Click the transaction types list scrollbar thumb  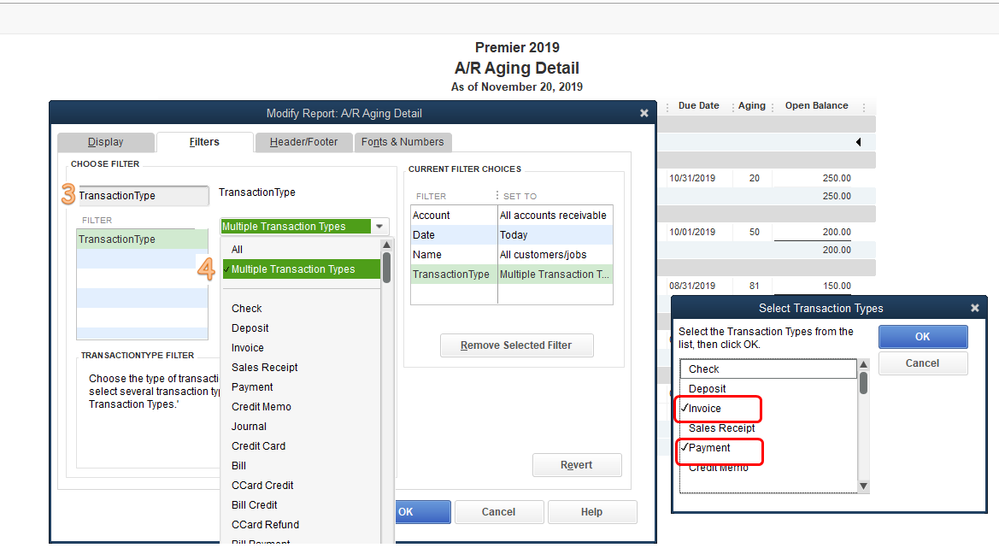pos(864,383)
